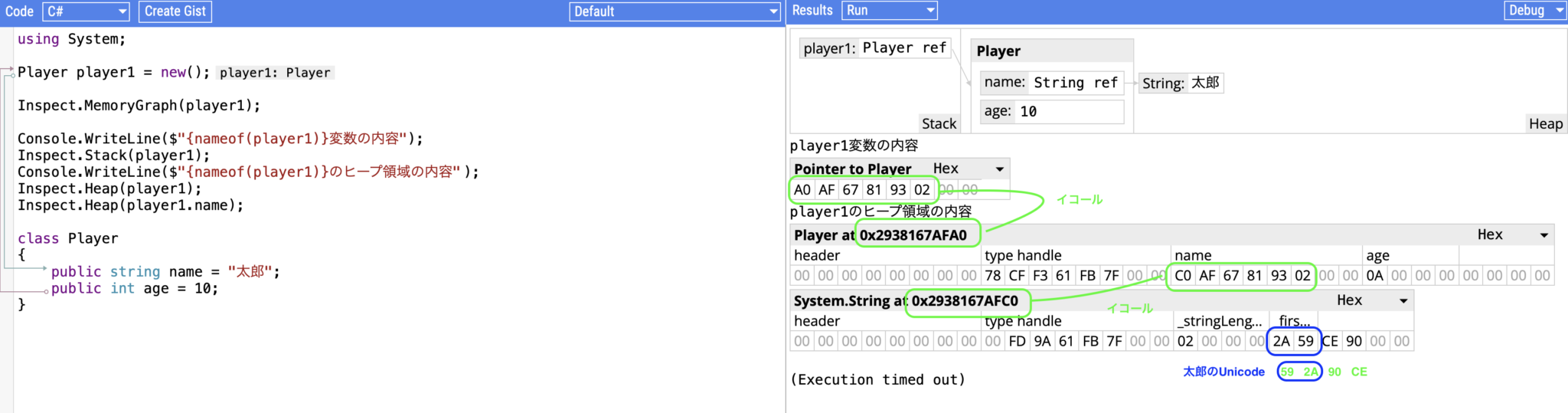The width and height of the screenshot is (1568, 413).
Task: Click the 0A byte under age column
Action: pyautogui.click(x=1374, y=276)
